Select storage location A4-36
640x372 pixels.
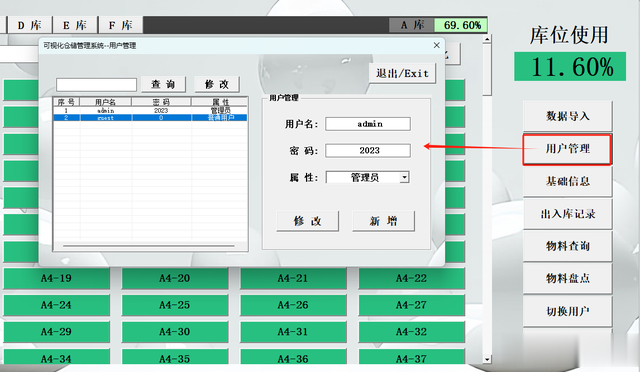click(293, 357)
